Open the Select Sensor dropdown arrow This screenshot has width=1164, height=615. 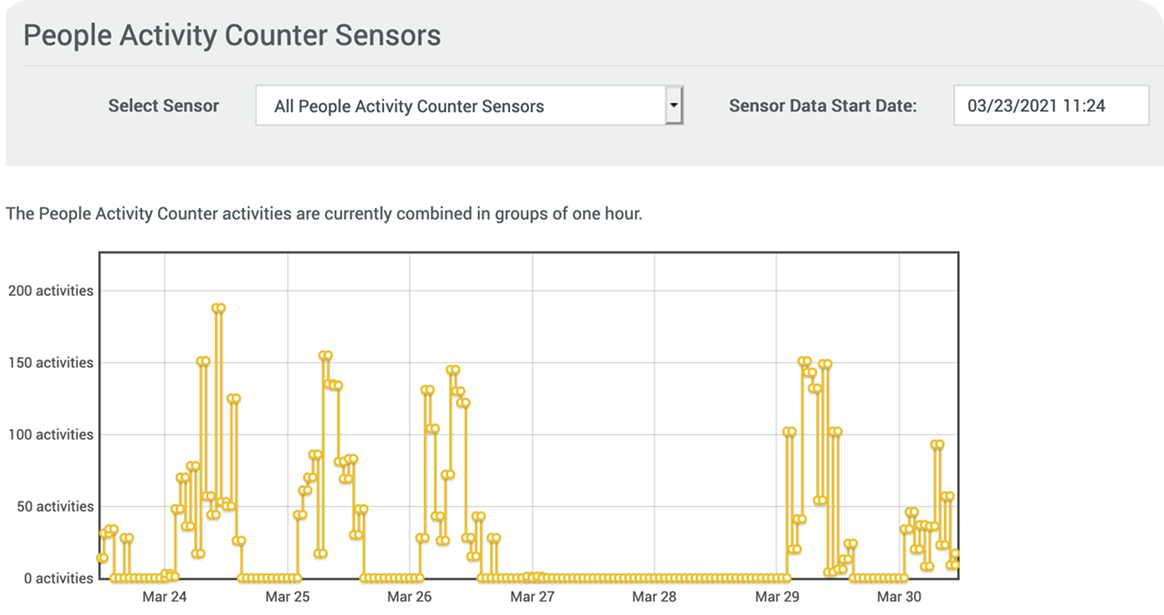tap(674, 105)
